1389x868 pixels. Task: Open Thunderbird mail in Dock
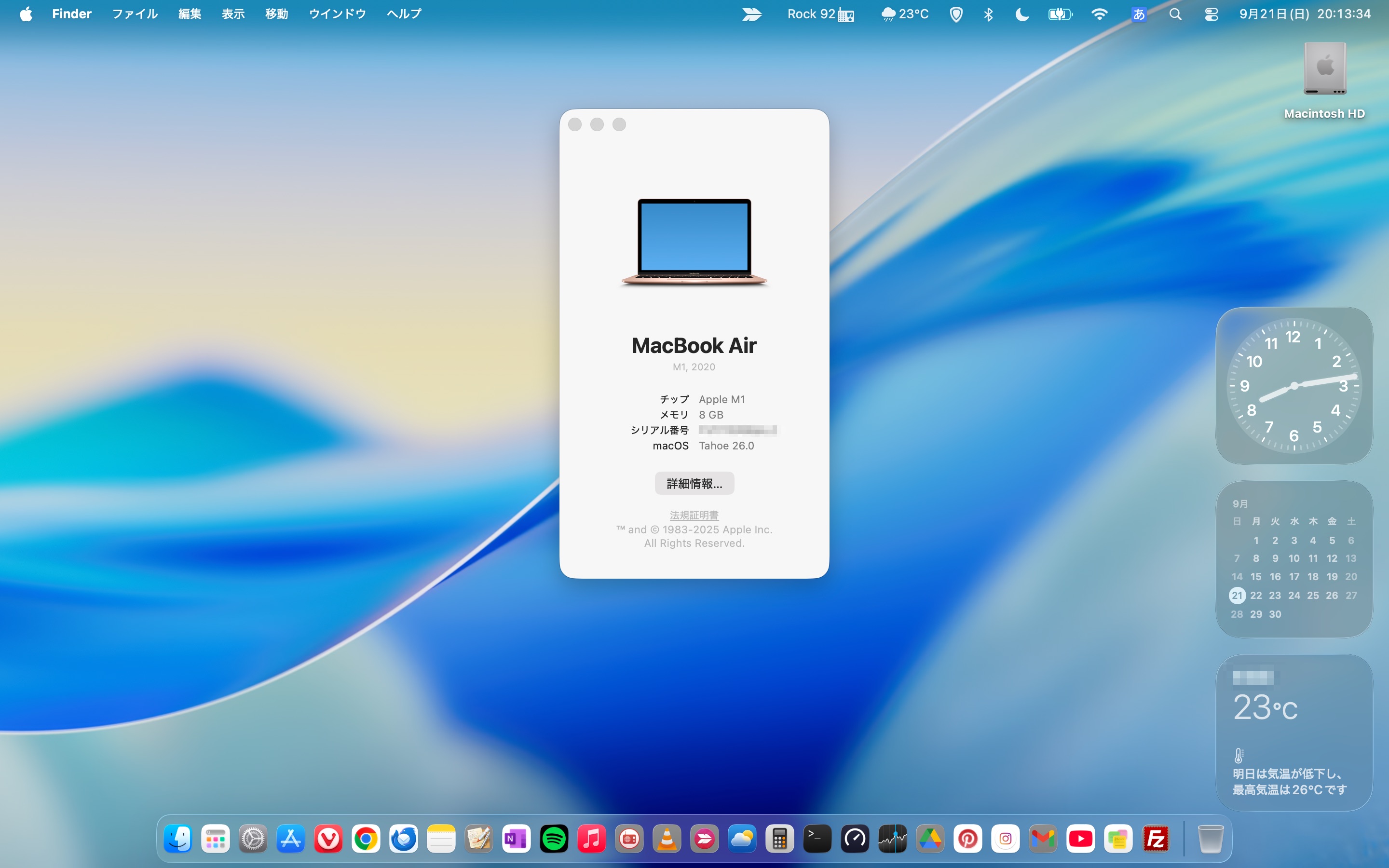pyautogui.click(x=404, y=839)
